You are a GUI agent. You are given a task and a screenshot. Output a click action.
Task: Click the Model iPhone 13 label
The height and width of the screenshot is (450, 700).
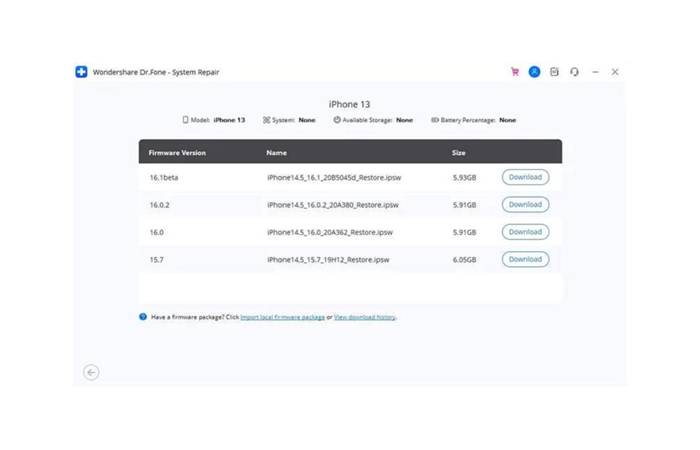point(214,120)
